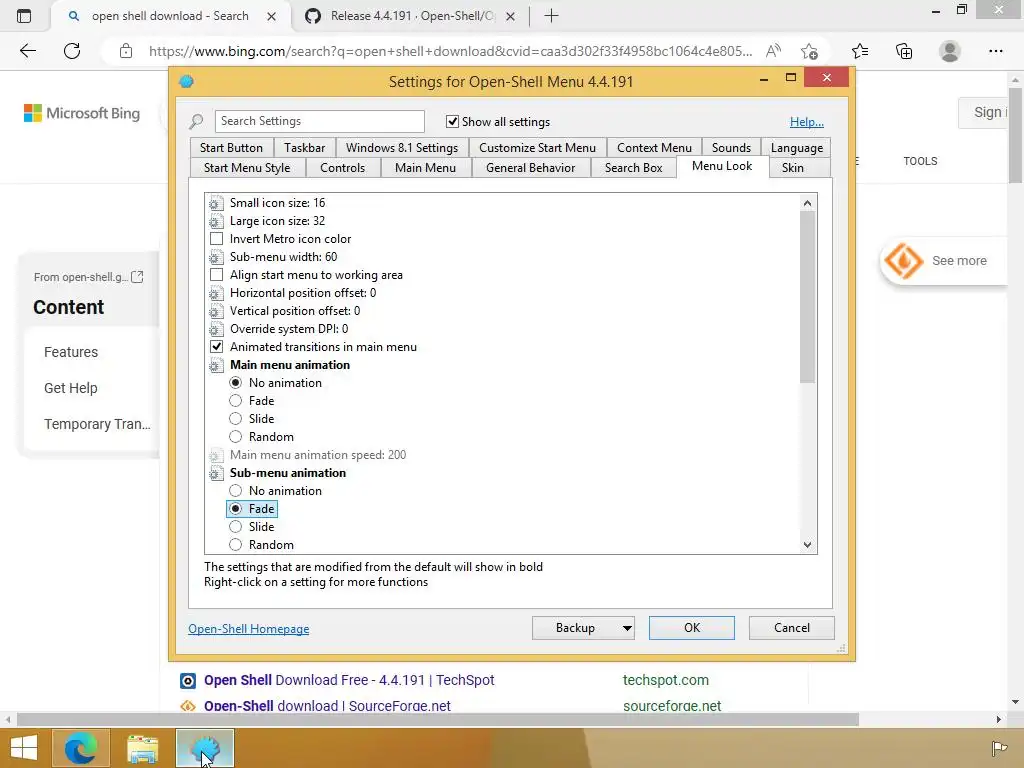Click the Edge address bar URL
The height and width of the screenshot is (768, 1024).
click(450, 51)
